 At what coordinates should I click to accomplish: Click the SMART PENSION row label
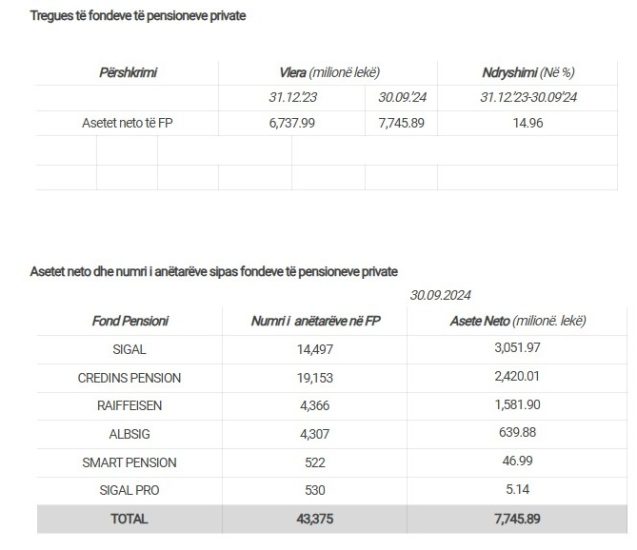(129, 462)
